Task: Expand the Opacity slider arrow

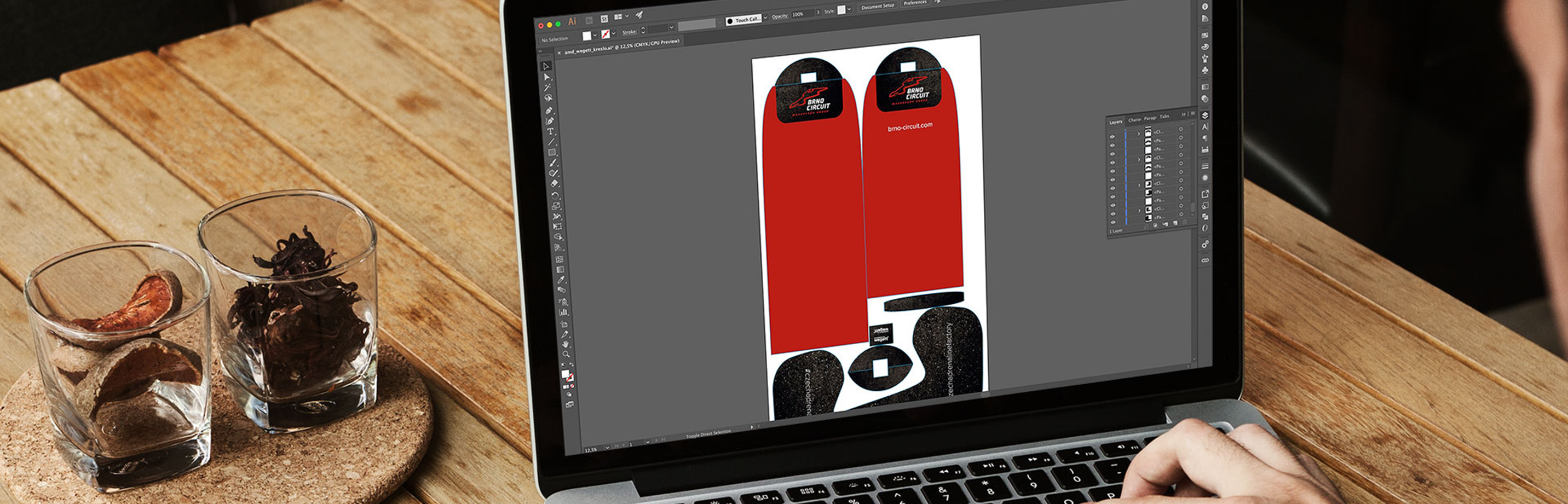Action: 818,12
